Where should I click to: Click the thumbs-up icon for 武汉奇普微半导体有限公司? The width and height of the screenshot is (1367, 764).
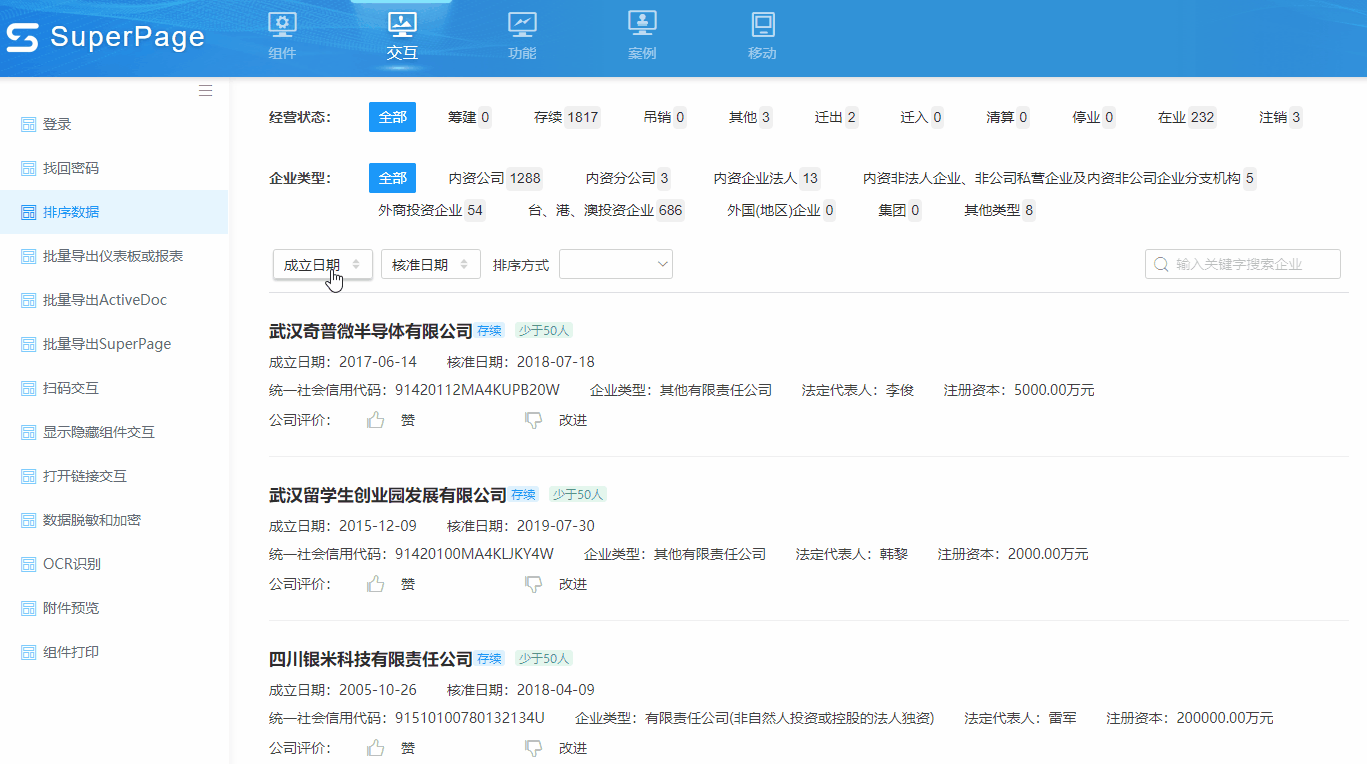tap(375, 418)
